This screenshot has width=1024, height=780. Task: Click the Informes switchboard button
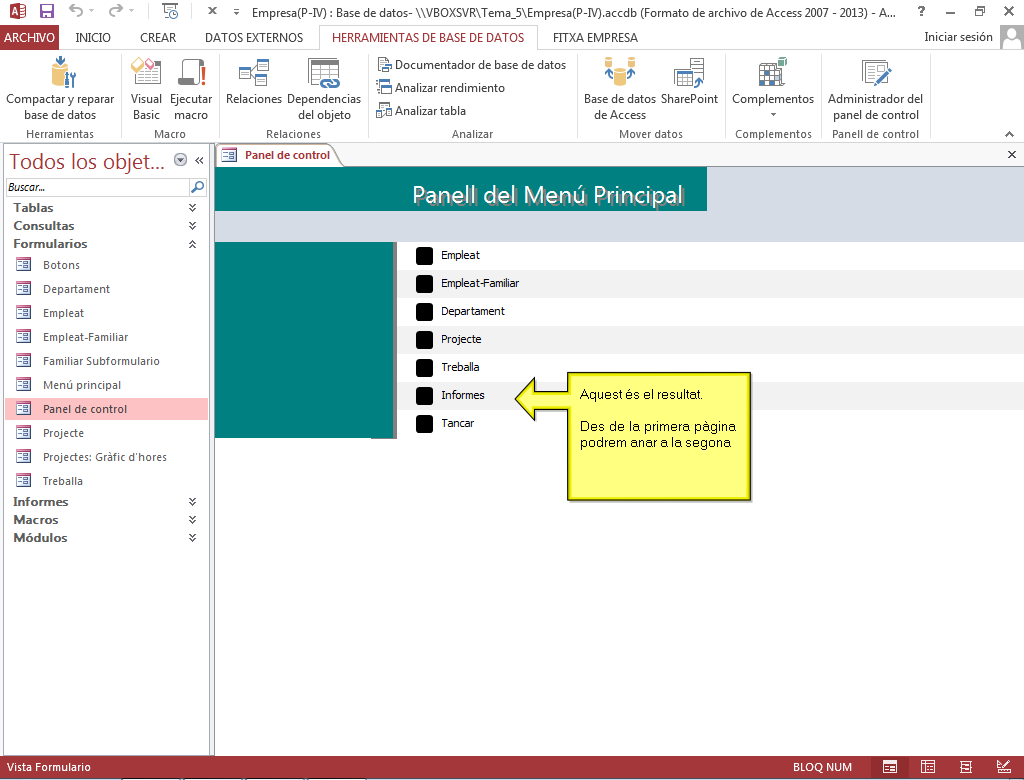tap(424, 395)
